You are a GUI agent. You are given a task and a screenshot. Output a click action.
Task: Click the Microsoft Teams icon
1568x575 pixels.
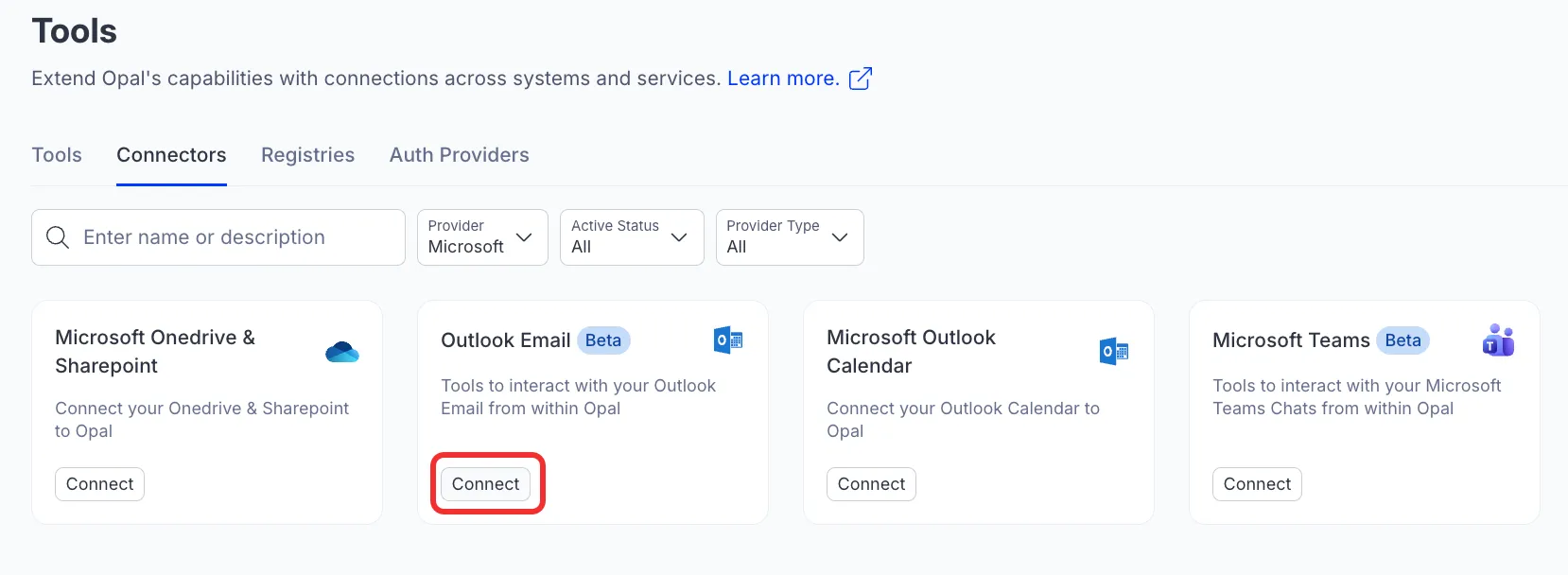(x=1499, y=340)
